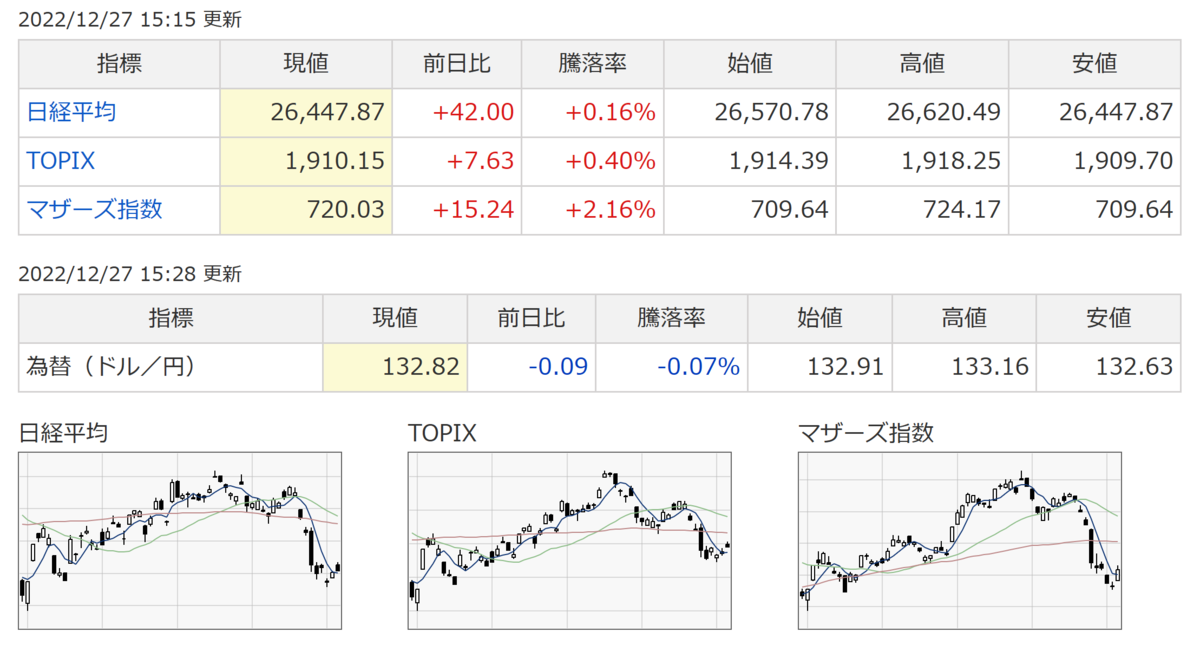Click the TOPIX candlestick chart thumbnail

[570, 541]
